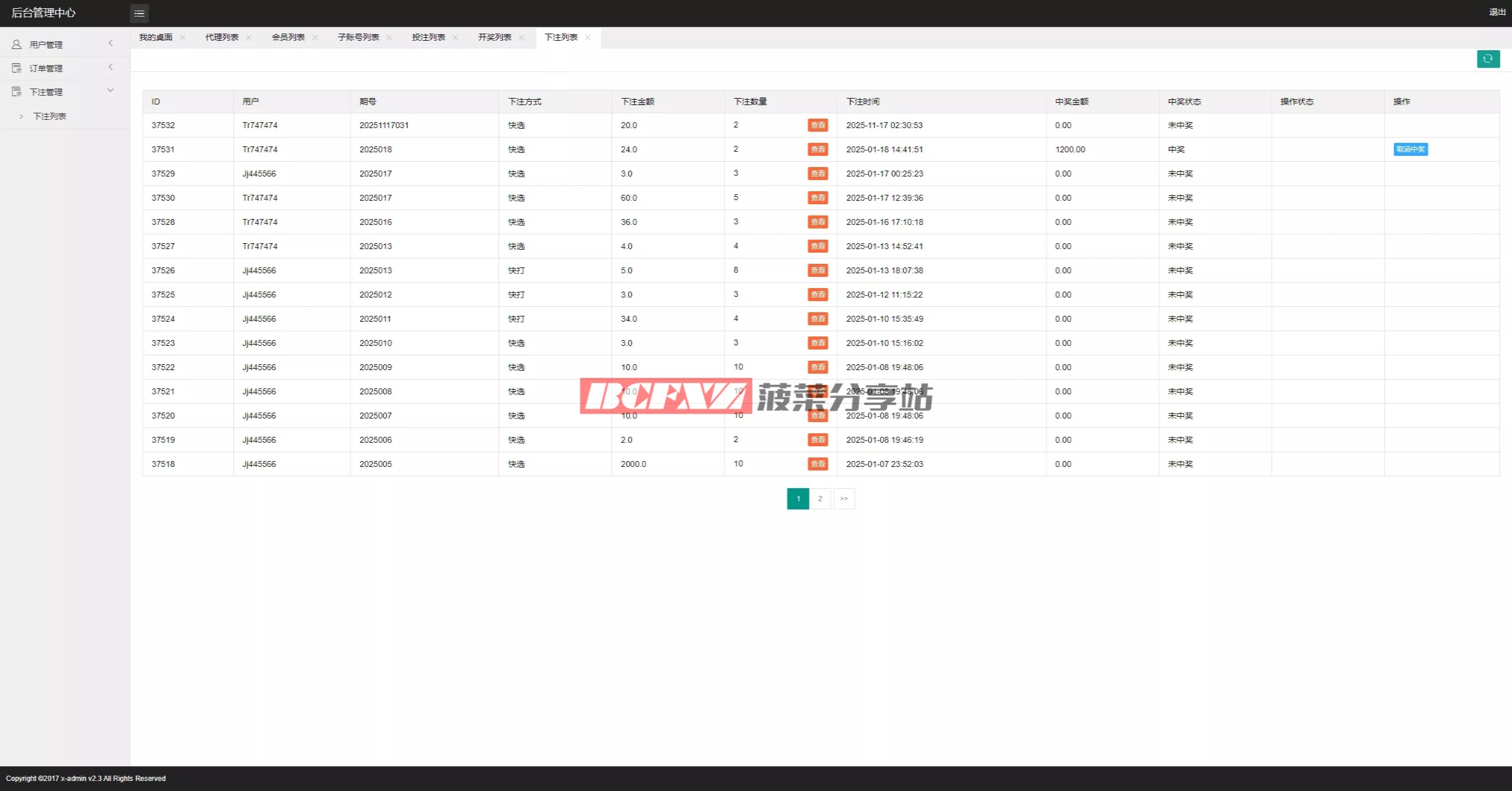
Task: Click the 下注管理 sidebar icon
Action: click(17, 91)
